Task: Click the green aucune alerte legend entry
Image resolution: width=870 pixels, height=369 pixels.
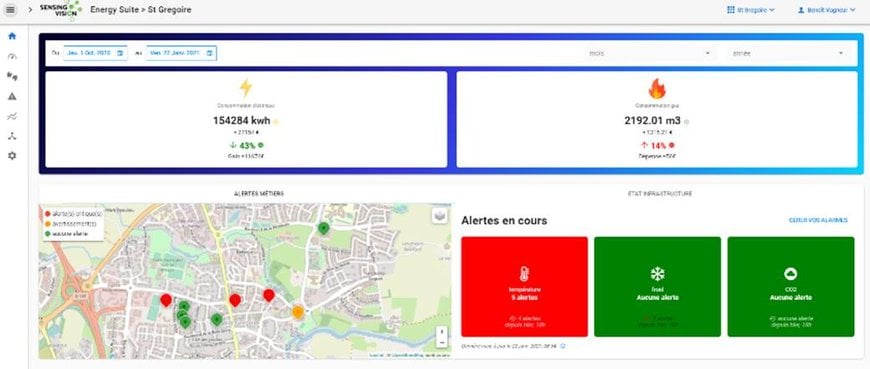Action: coord(67,235)
